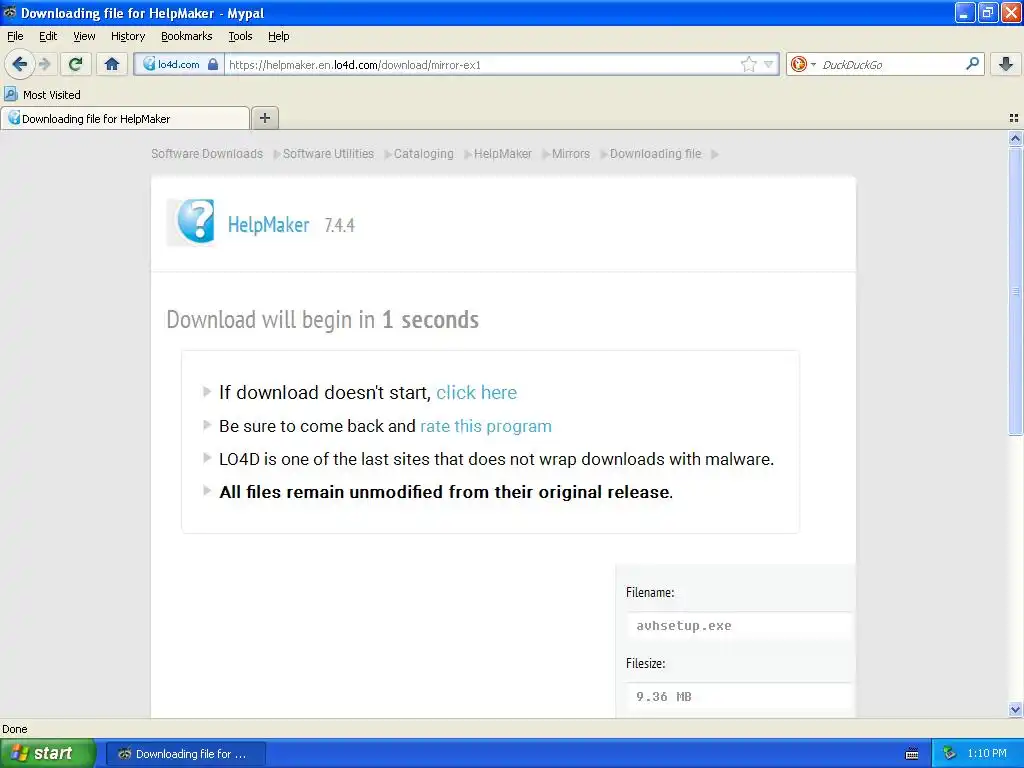Click the search magnifier icon
Viewport: 1024px width, 768px height.
click(972, 63)
